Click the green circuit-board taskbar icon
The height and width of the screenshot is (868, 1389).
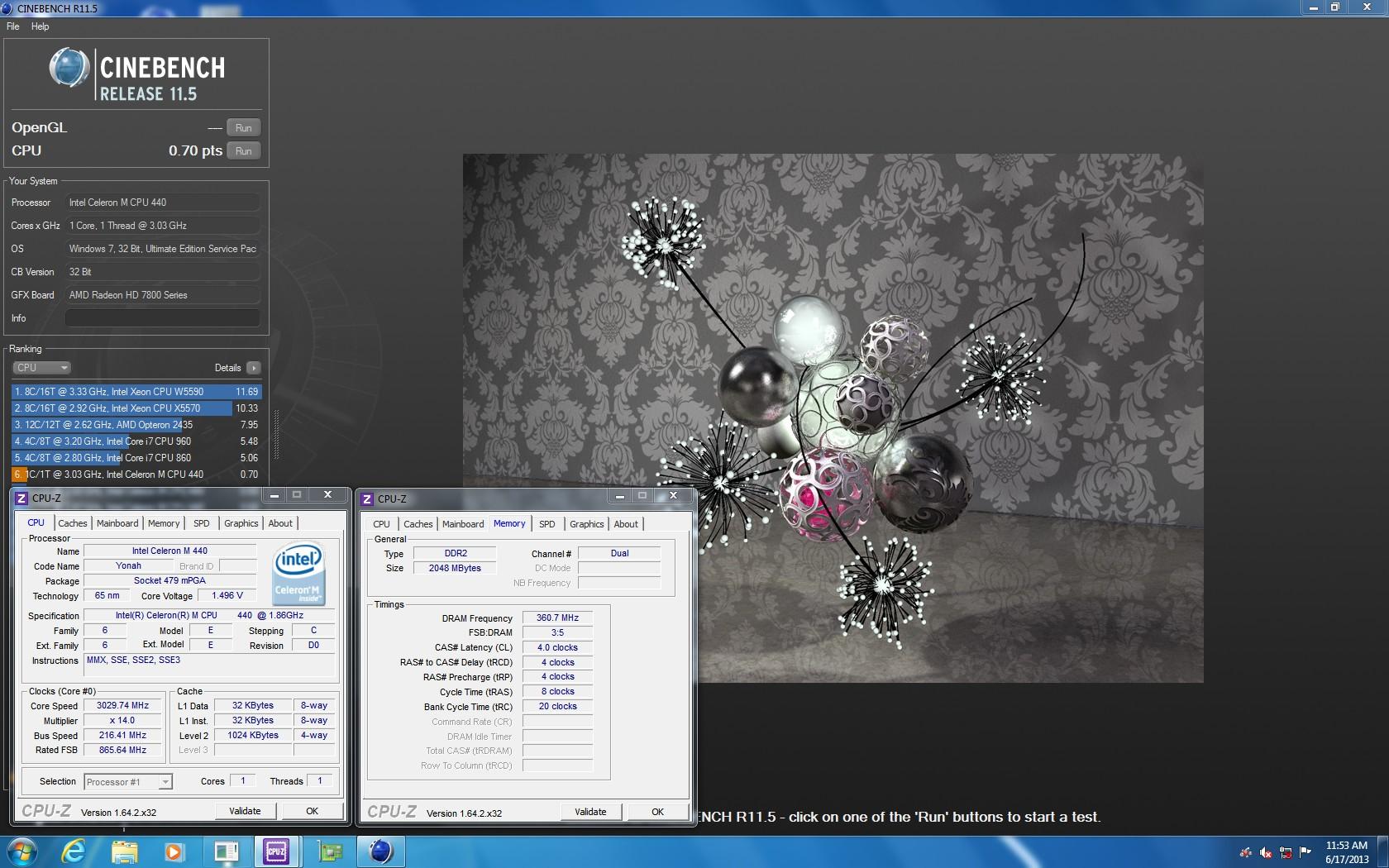point(330,851)
